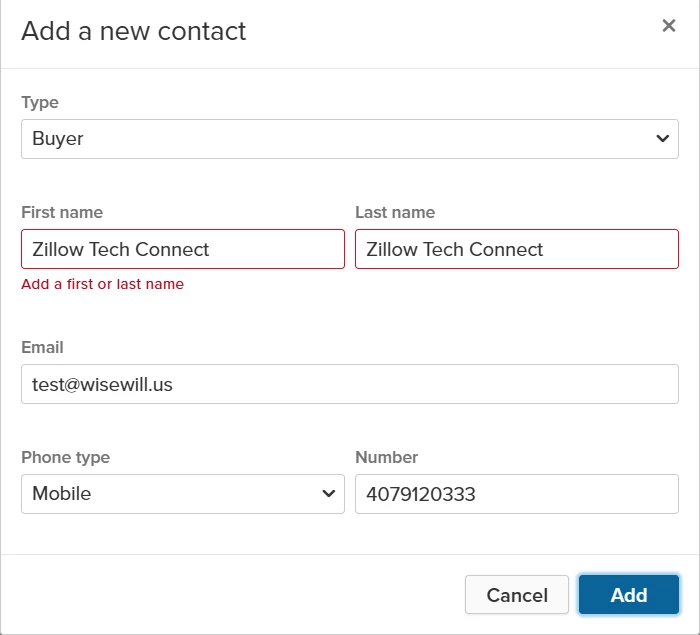
Task: Click the Phone type label
Action: click(x=66, y=457)
